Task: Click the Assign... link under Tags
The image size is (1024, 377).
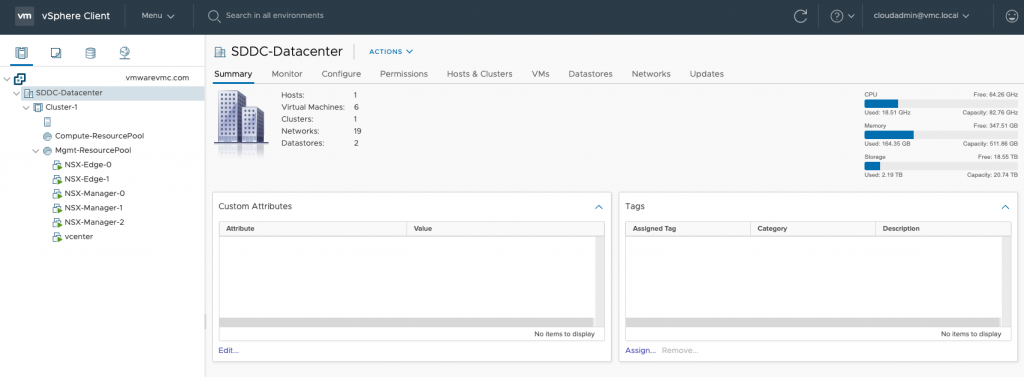Action: 640,350
